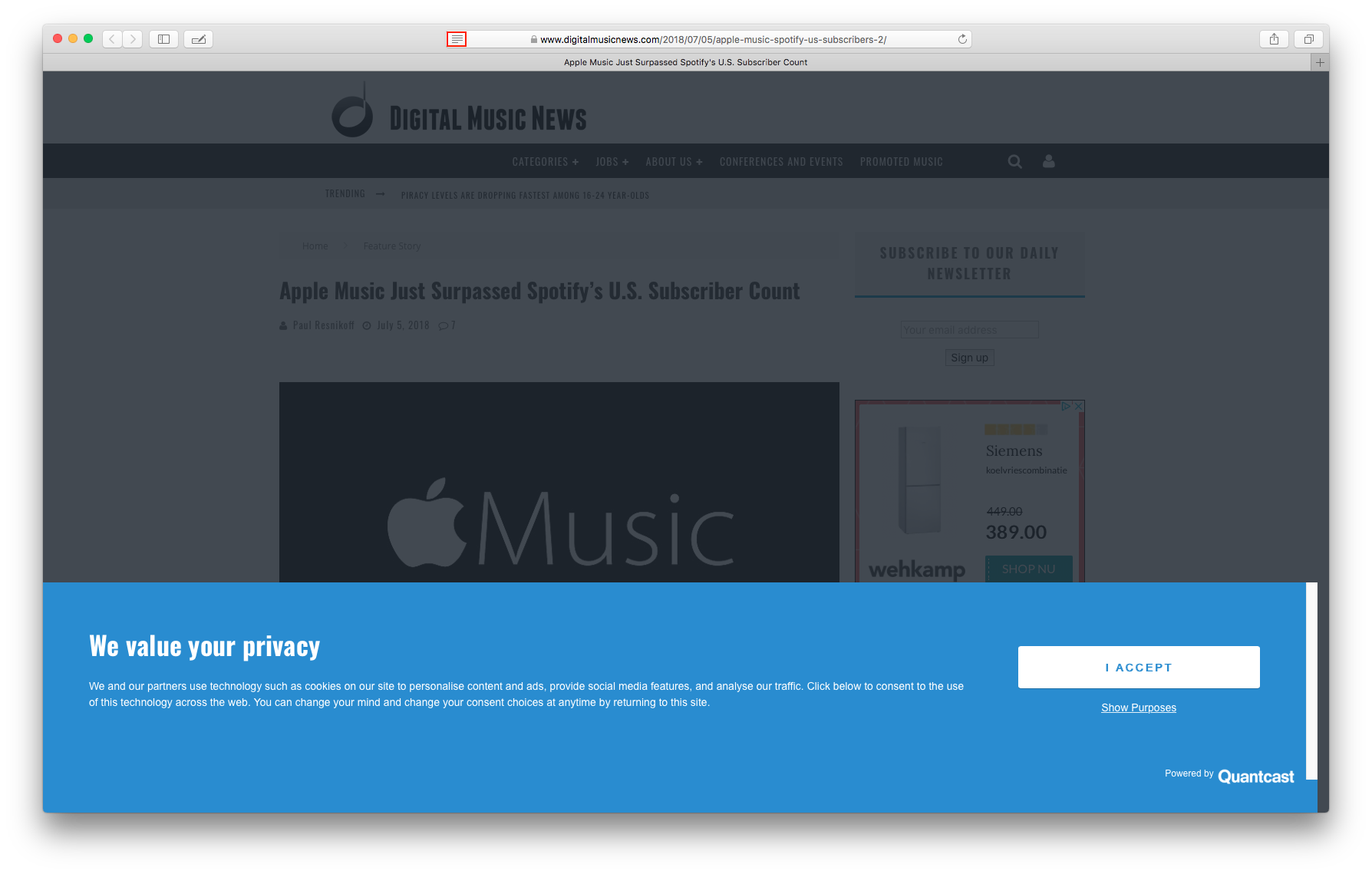
Task: Click the email address input field
Action: click(969, 330)
